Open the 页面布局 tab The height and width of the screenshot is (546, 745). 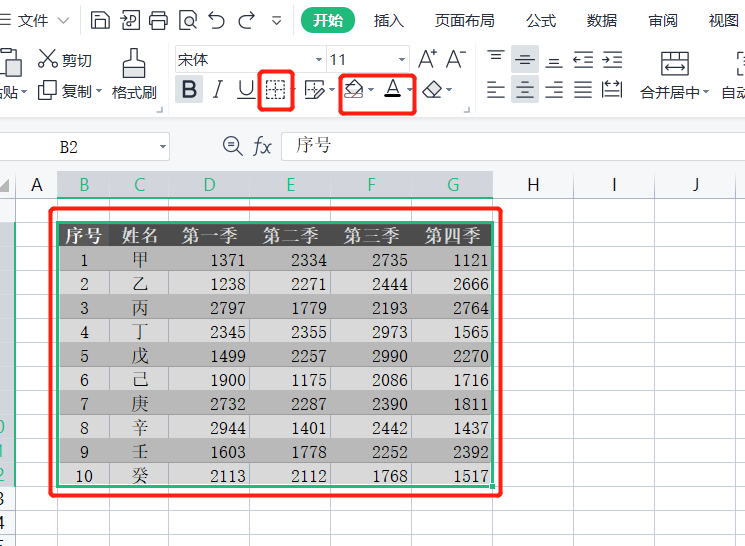click(x=464, y=20)
